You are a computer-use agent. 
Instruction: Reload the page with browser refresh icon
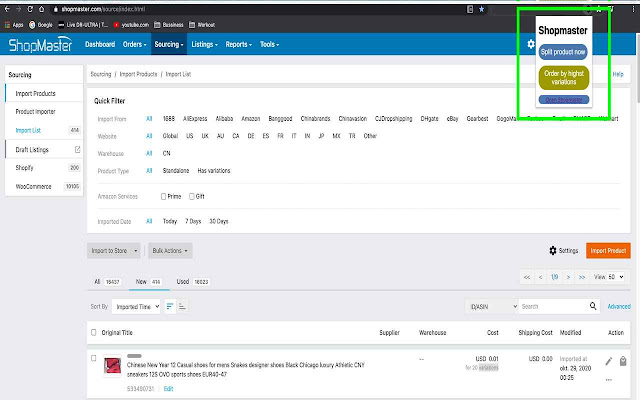(x=30, y=9)
